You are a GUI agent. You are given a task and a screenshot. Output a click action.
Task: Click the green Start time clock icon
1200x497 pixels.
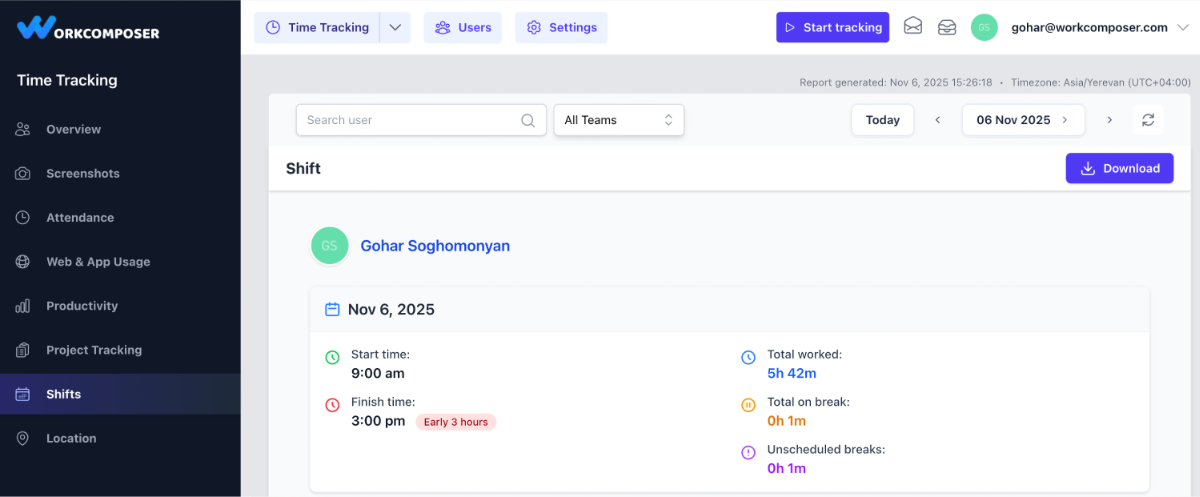click(333, 357)
